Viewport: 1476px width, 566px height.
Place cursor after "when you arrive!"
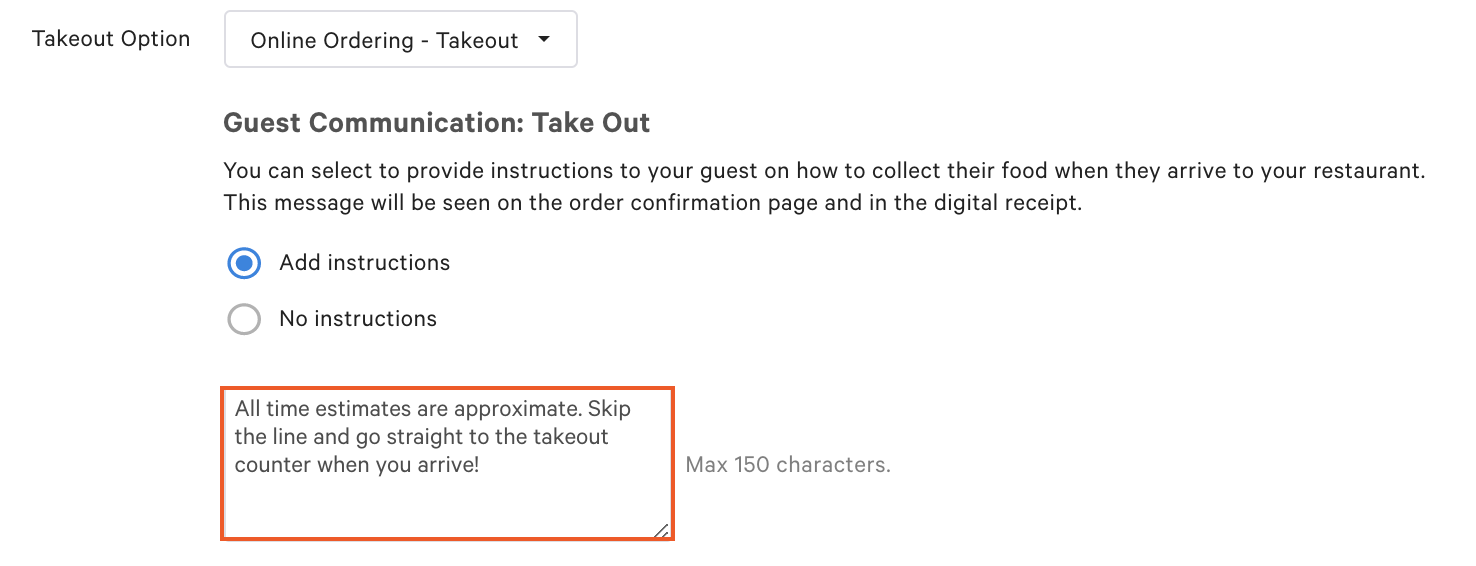(482, 465)
